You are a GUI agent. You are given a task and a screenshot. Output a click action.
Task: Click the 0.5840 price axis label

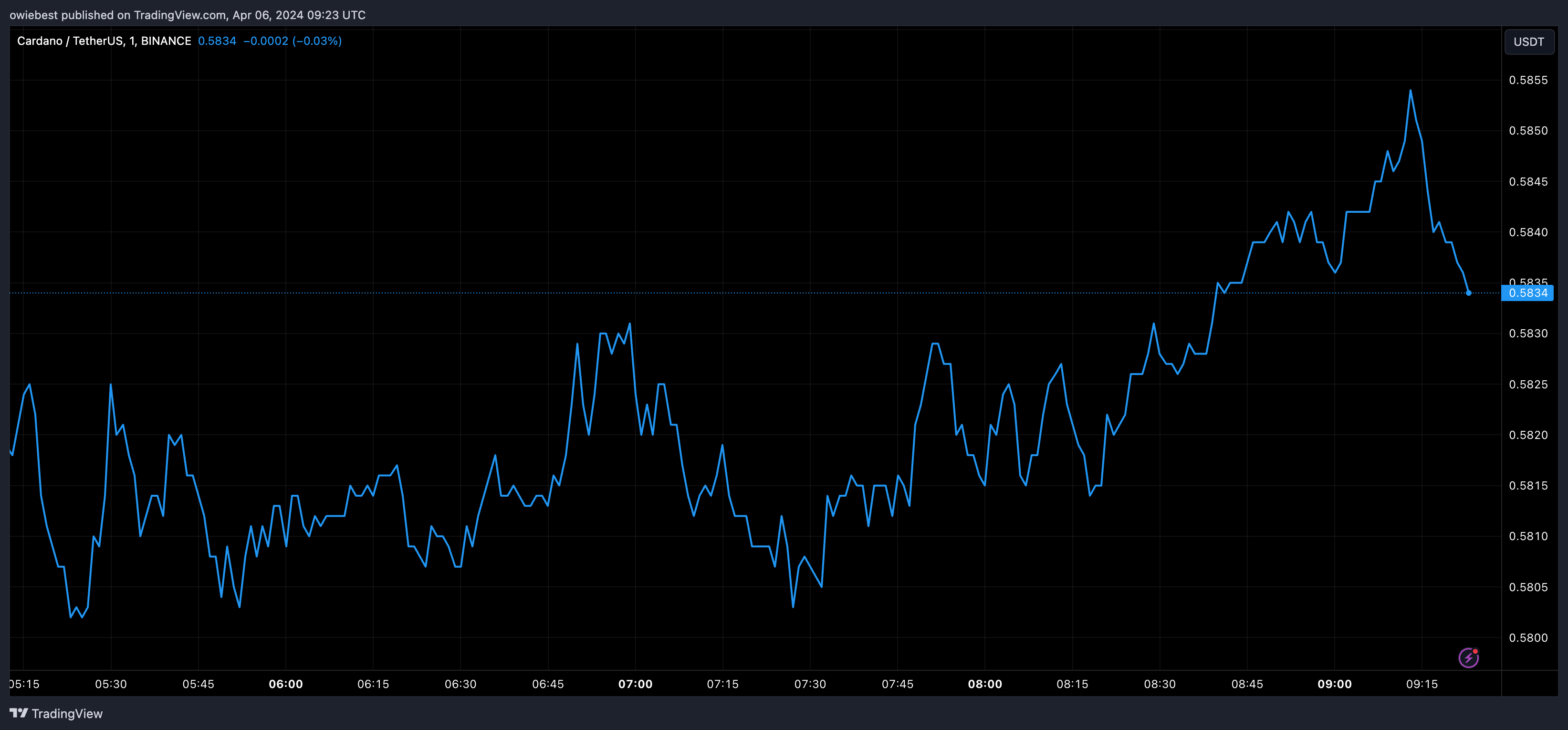pos(1528,232)
